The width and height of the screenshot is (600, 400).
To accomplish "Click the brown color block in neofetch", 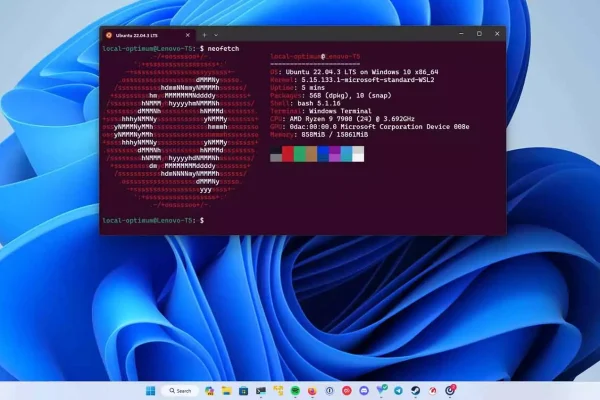I will 311,154.
